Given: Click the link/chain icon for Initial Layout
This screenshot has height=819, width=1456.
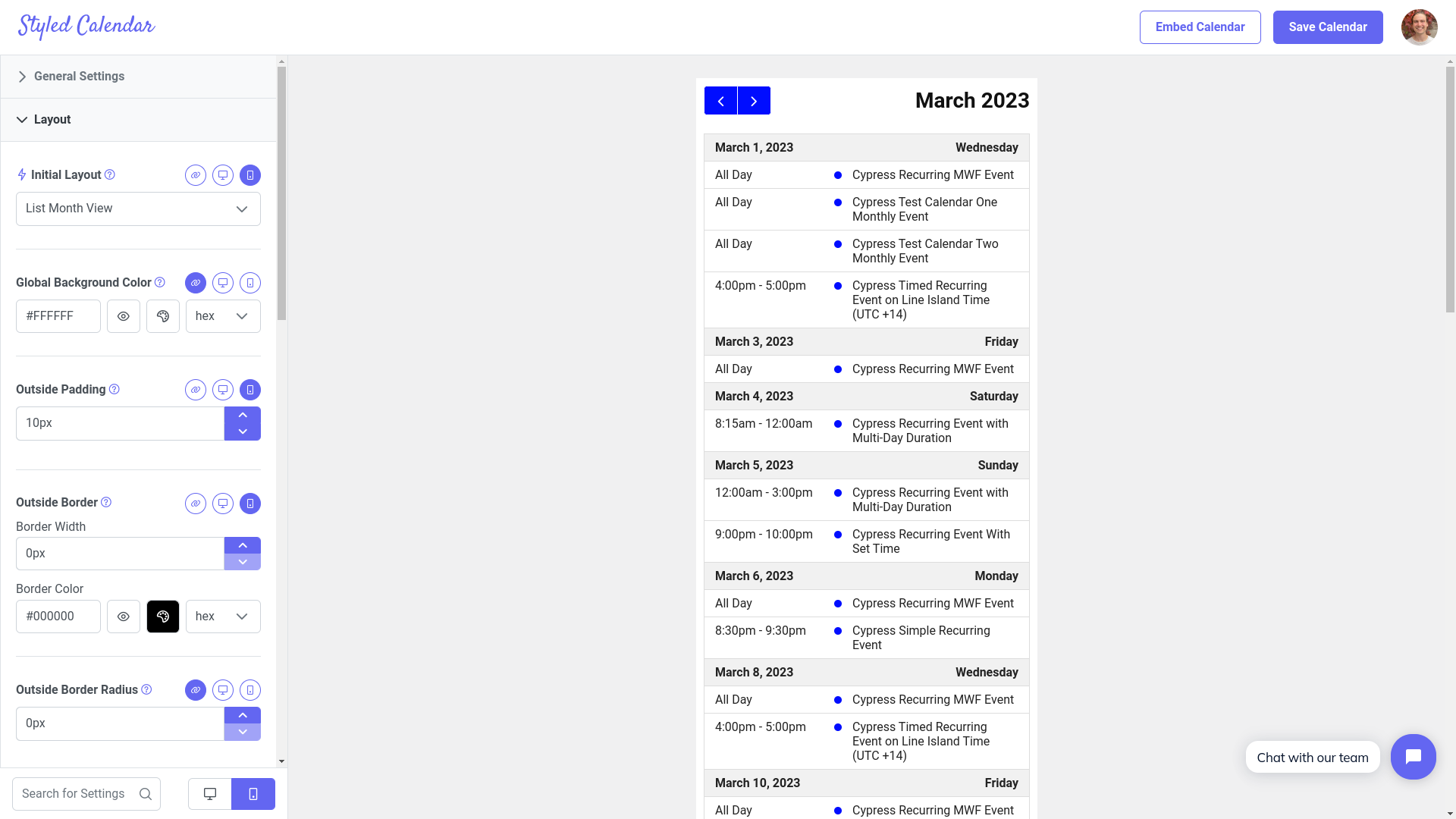Looking at the screenshot, I should 195,175.
